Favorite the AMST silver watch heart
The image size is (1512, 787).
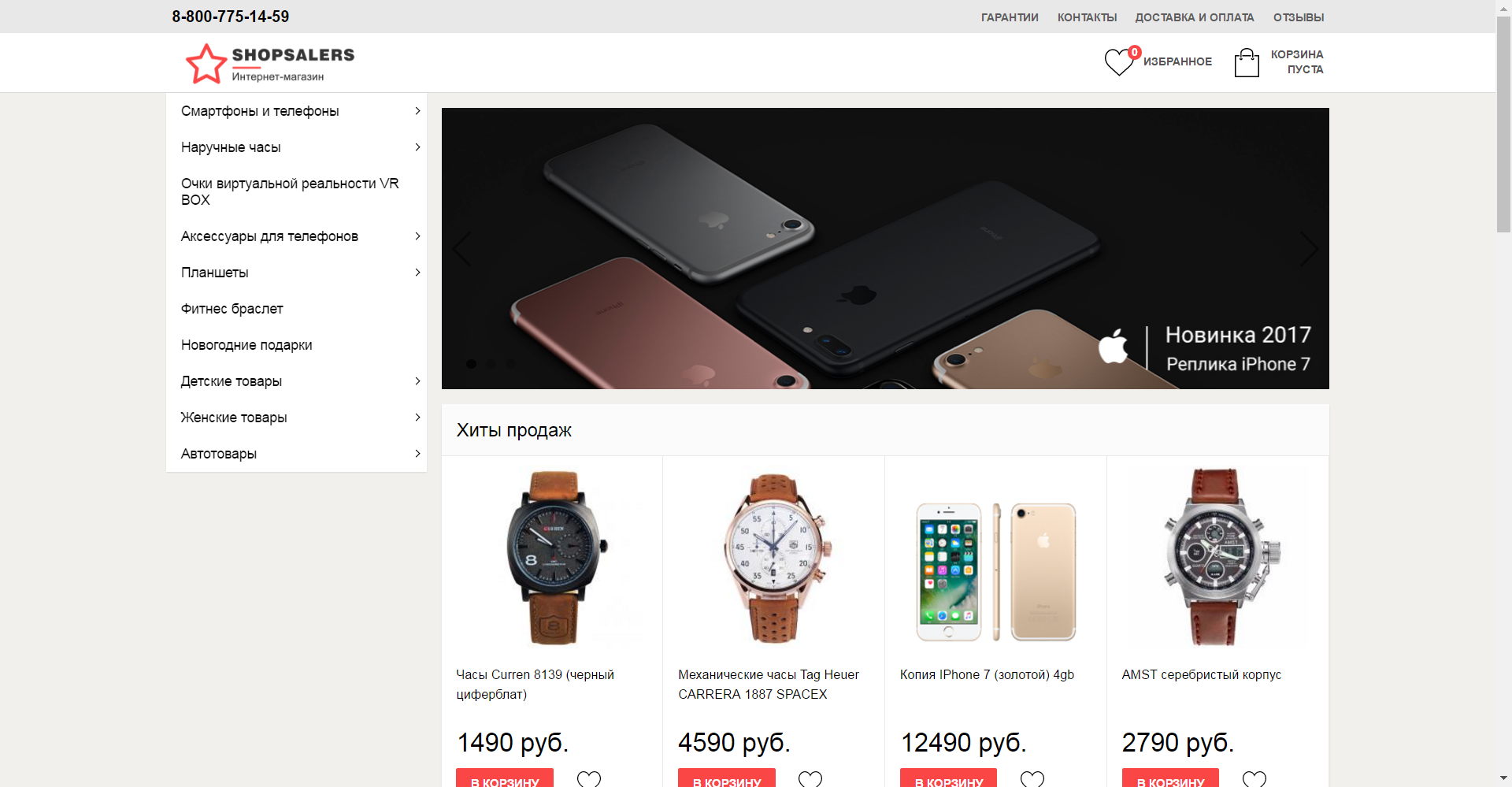(x=1254, y=779)
